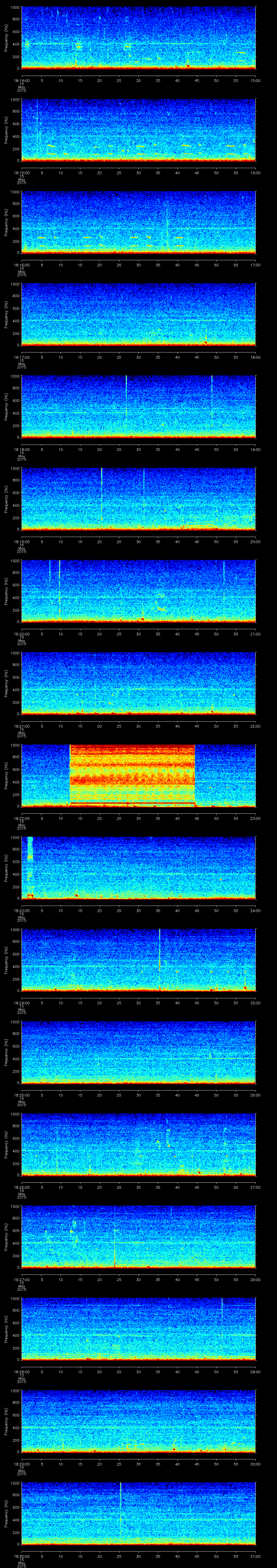Select the 18:25:00 start timestamp label
The height and width of the screenshot is (1568, 277).
pyautogui.click(x=21, y=1095)
